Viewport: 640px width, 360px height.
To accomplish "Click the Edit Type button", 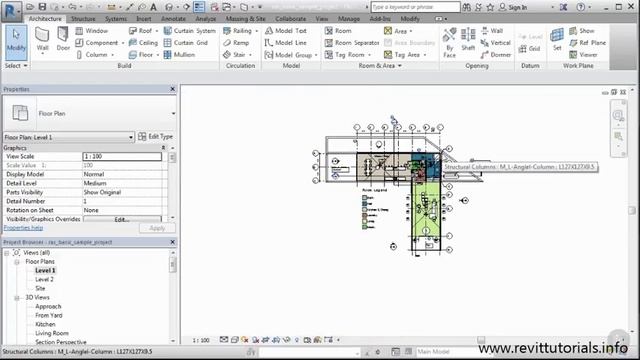I will 156,136.
